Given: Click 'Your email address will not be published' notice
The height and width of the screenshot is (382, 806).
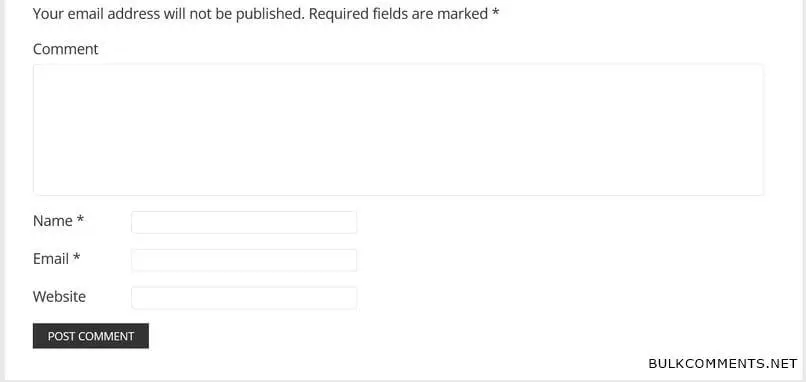Looking at the screenshot, I should pos(169,14).
